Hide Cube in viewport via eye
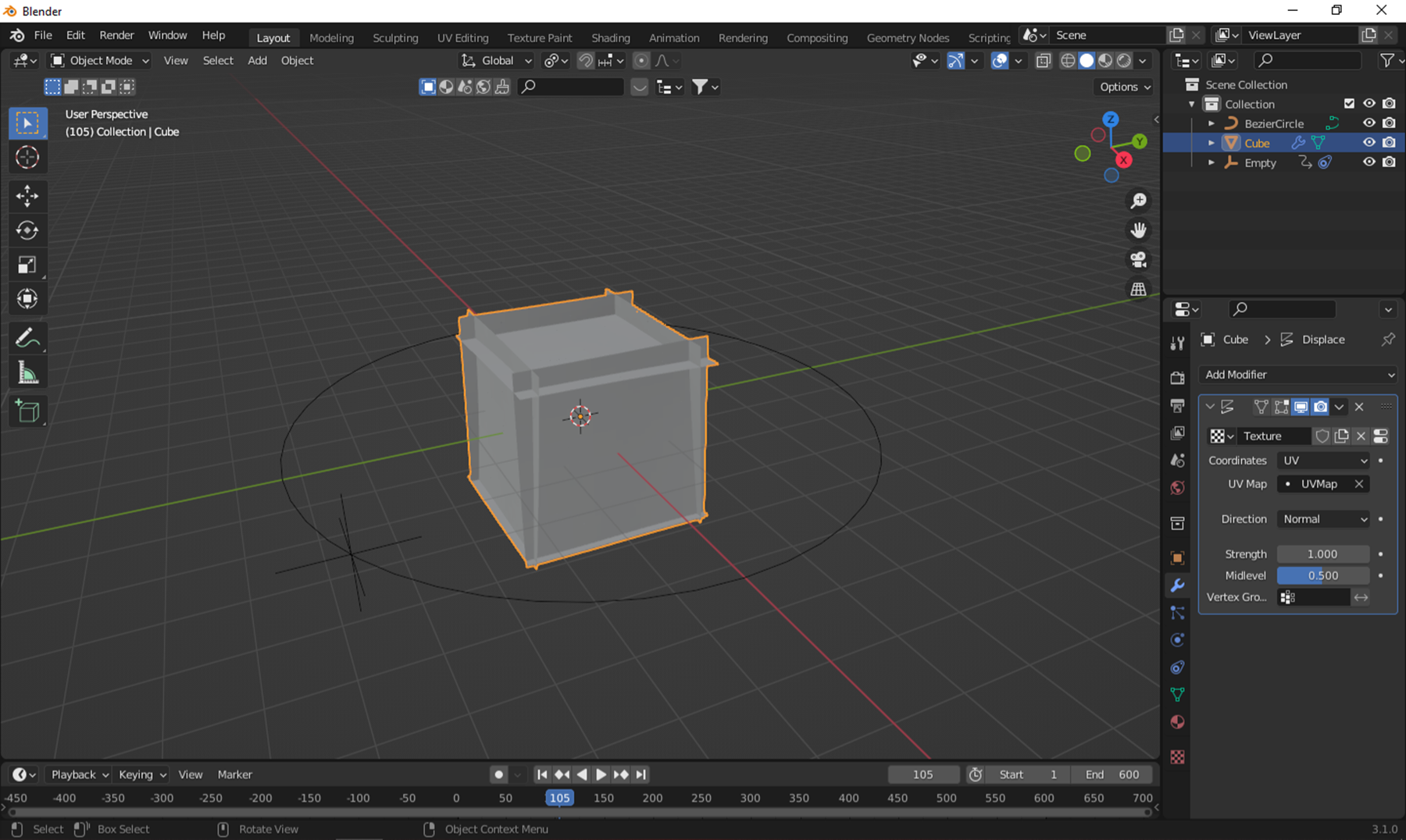 (x=1369, y=143)
